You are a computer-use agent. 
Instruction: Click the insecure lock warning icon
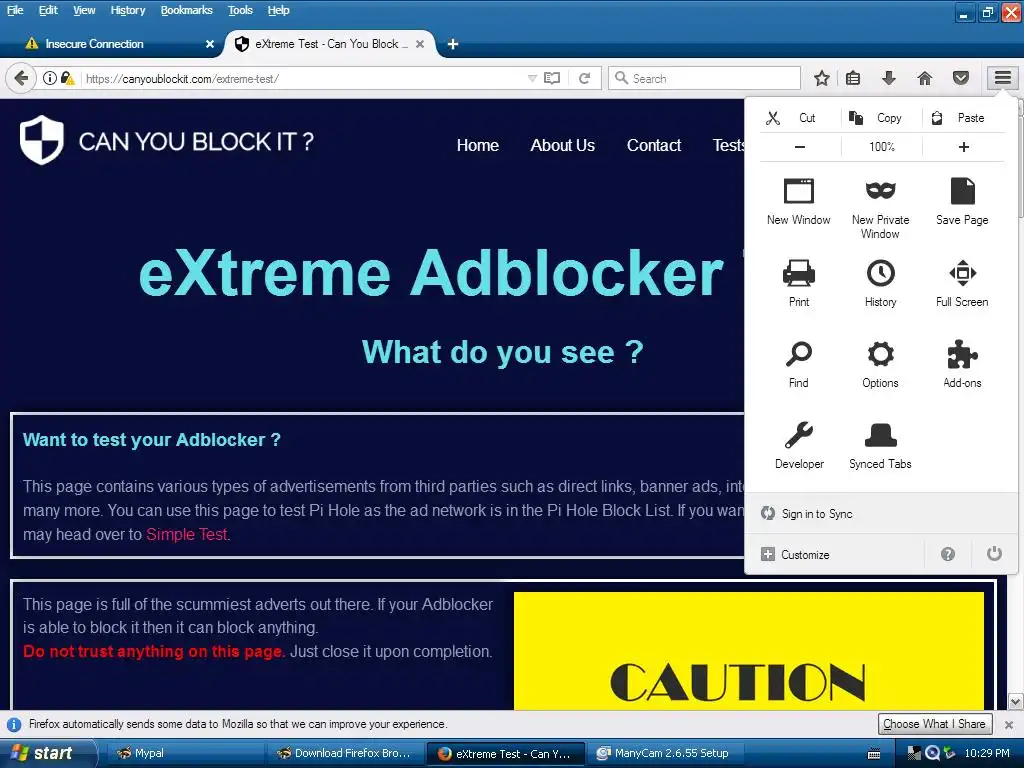coord(67,78)
